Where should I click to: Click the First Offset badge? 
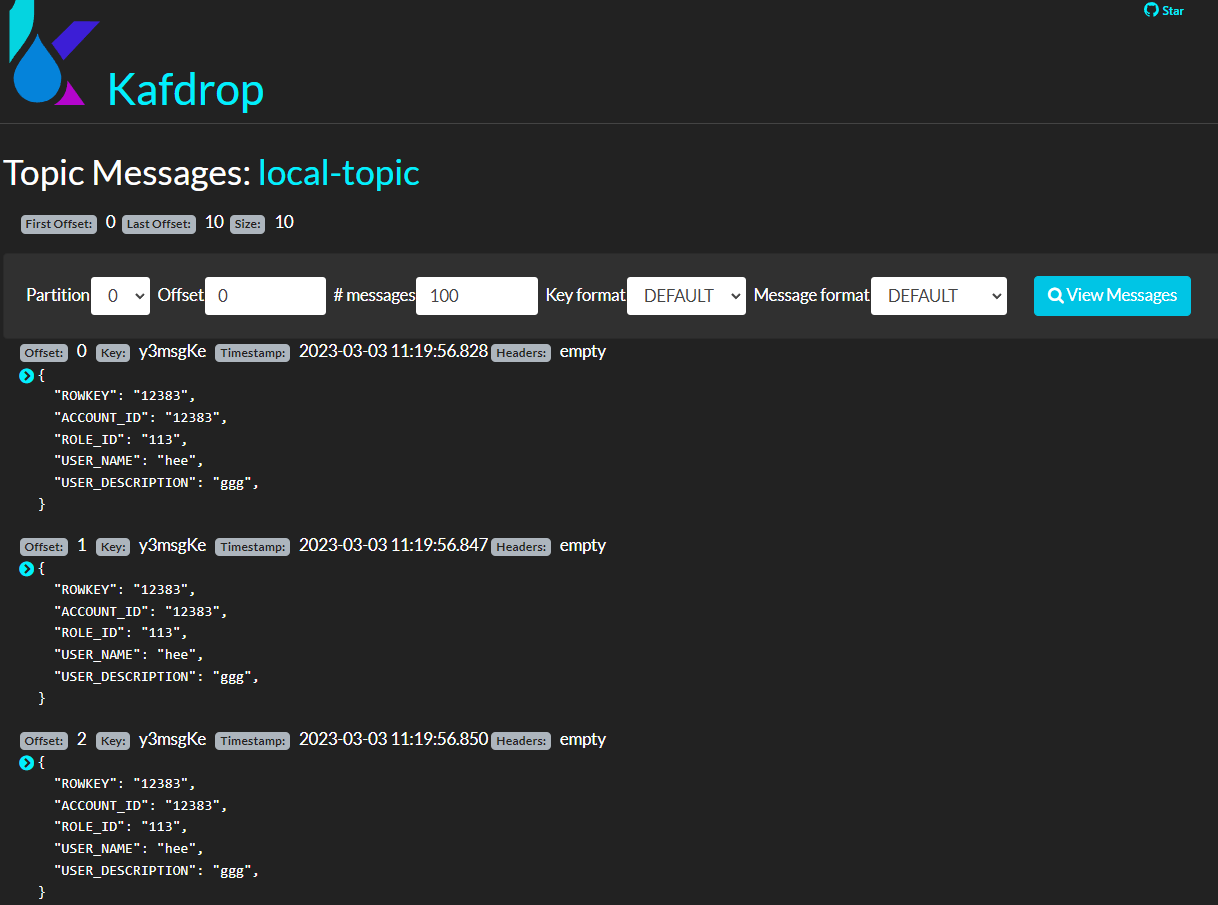[x=59, y=224]
